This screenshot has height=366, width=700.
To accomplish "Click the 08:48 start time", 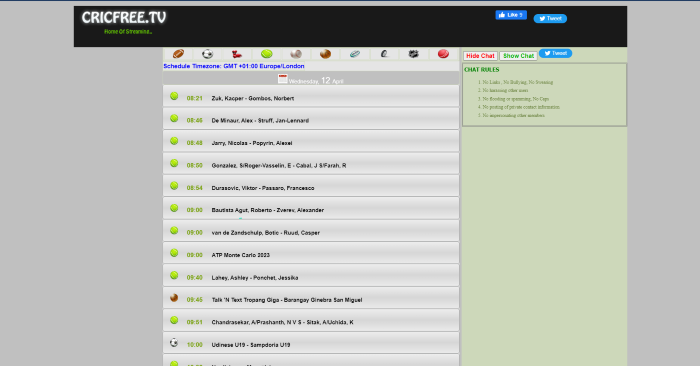I will click(x=195, y=143).
